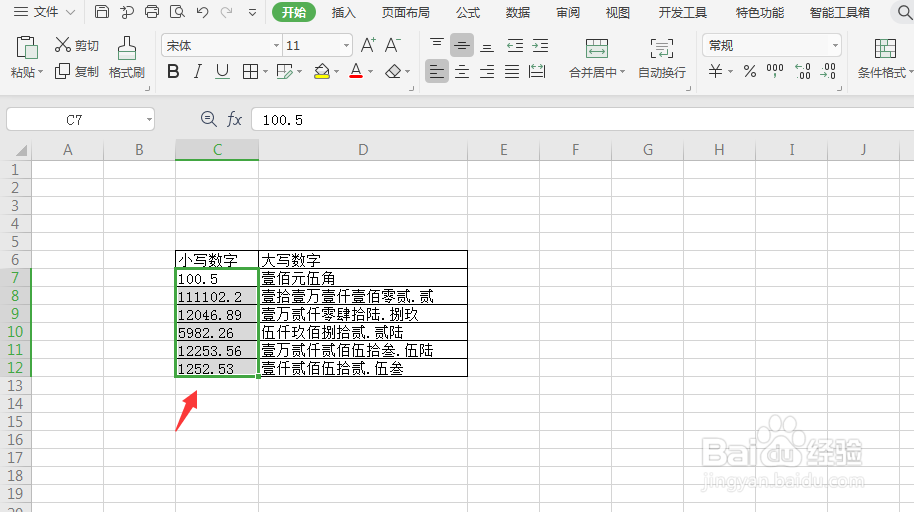The width and height of the screenshot is (914, 512).
Task: Open the 宋体 font name dropdown
Action: [x=276, y=45]
